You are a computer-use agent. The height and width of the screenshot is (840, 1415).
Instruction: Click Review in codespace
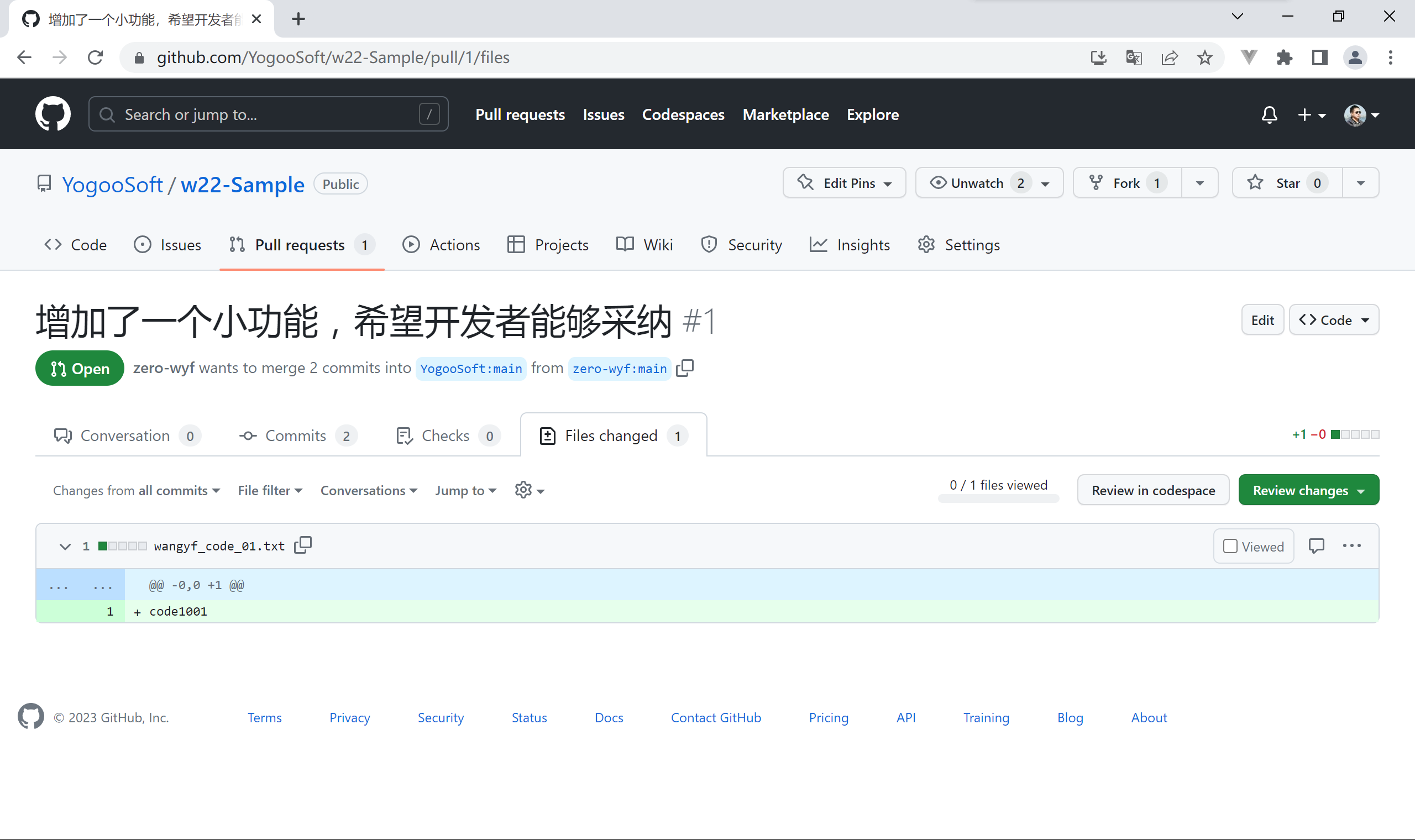[1153, 490]
